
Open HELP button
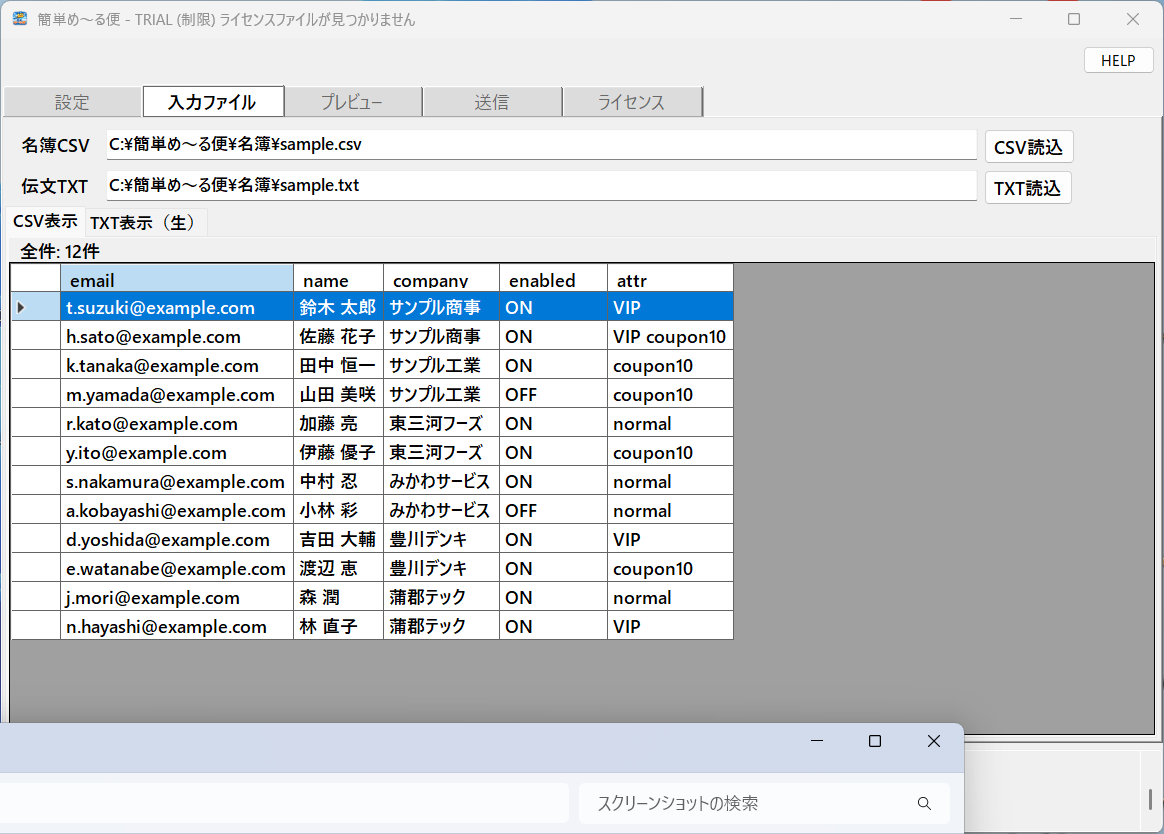(x=1117, y=60)
